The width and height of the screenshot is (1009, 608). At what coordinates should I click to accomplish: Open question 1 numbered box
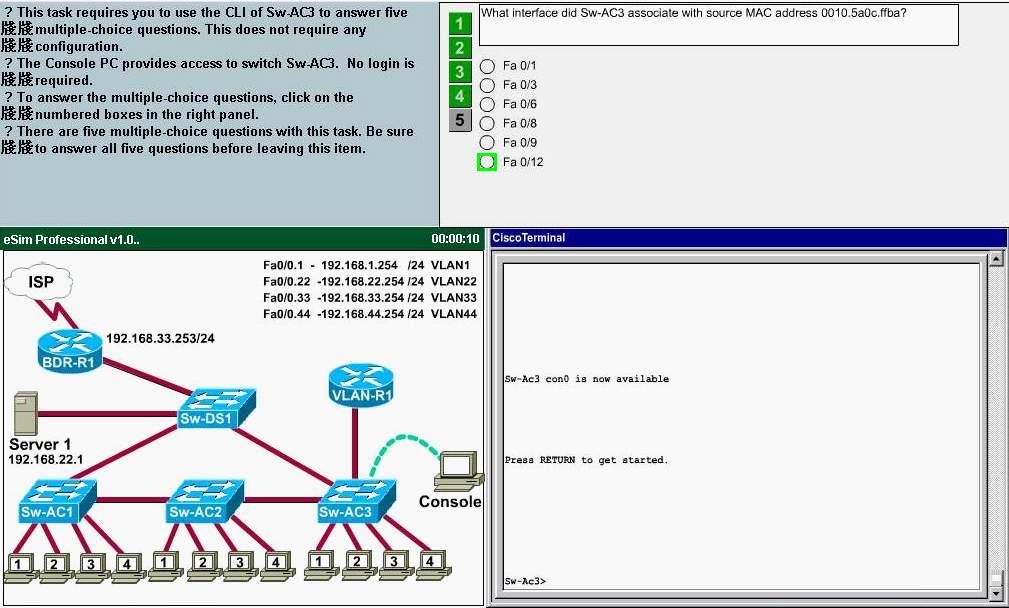459,23
